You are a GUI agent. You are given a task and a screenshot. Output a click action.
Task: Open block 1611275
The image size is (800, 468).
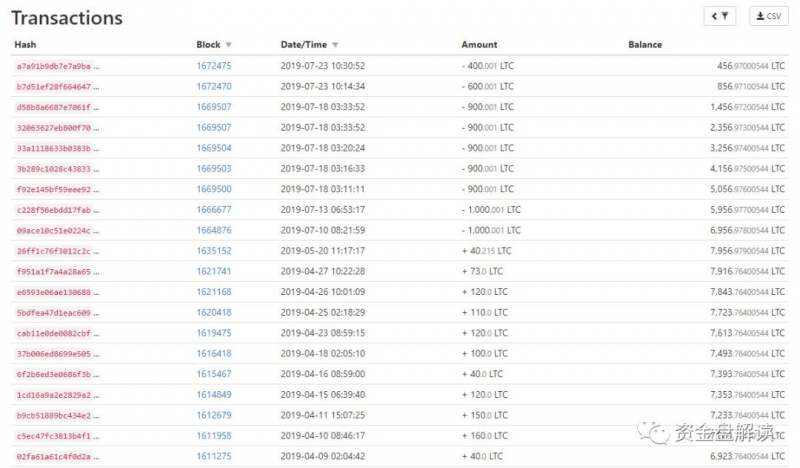click(214, 456)
